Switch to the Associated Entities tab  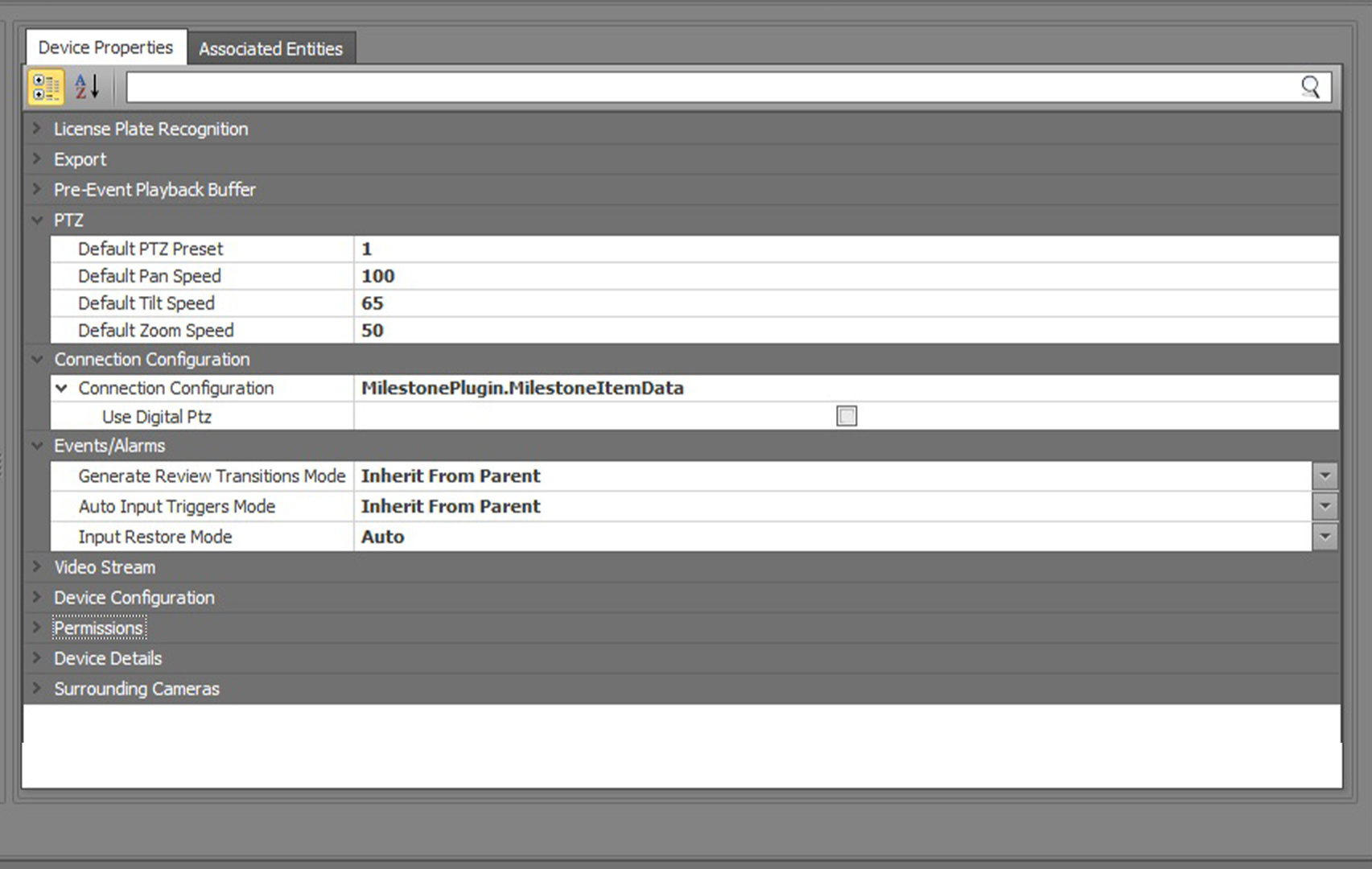pyautogui.click(x=270, y=49)
